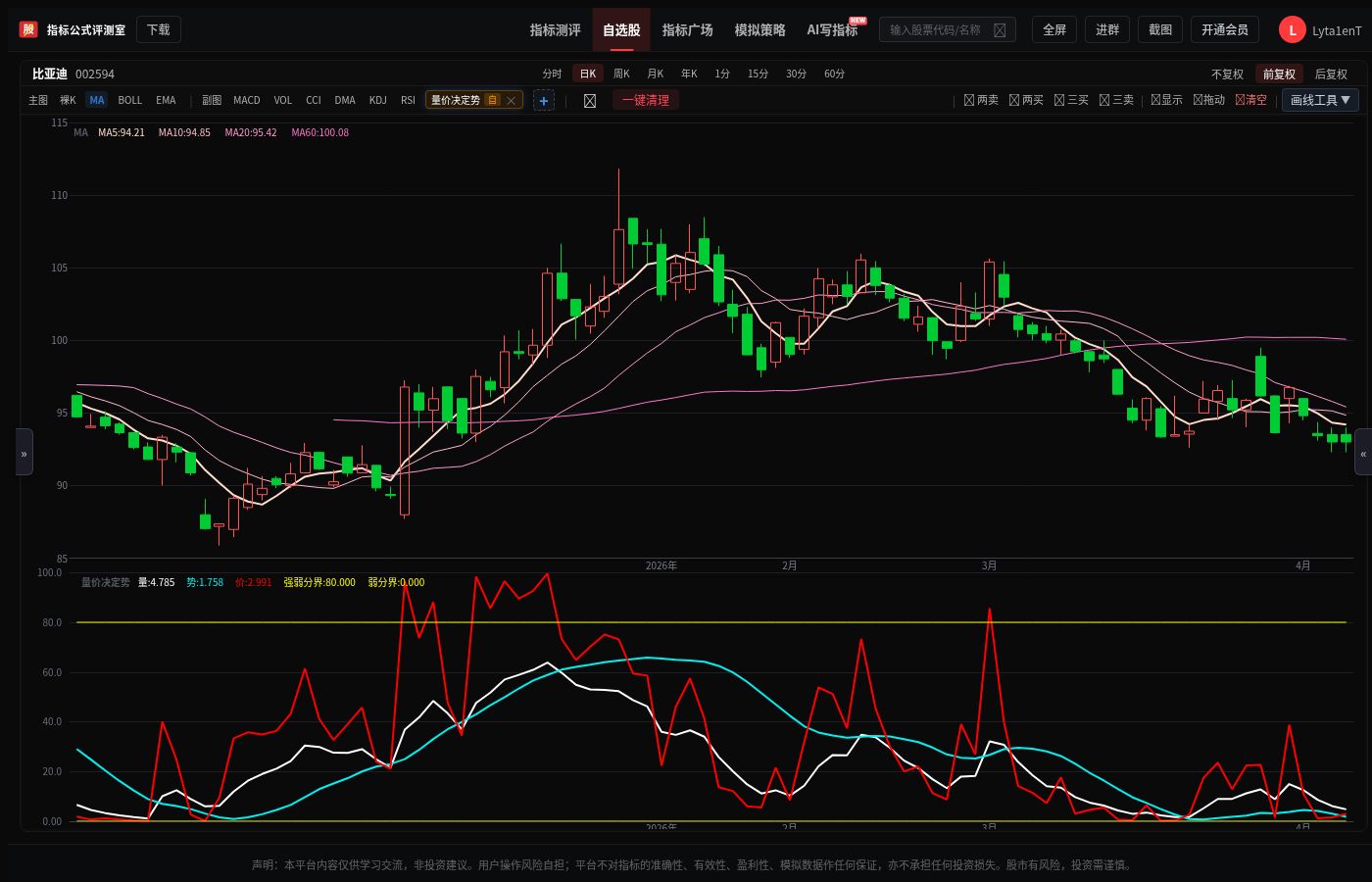Switch chart to 分时 period

[553, 74]
